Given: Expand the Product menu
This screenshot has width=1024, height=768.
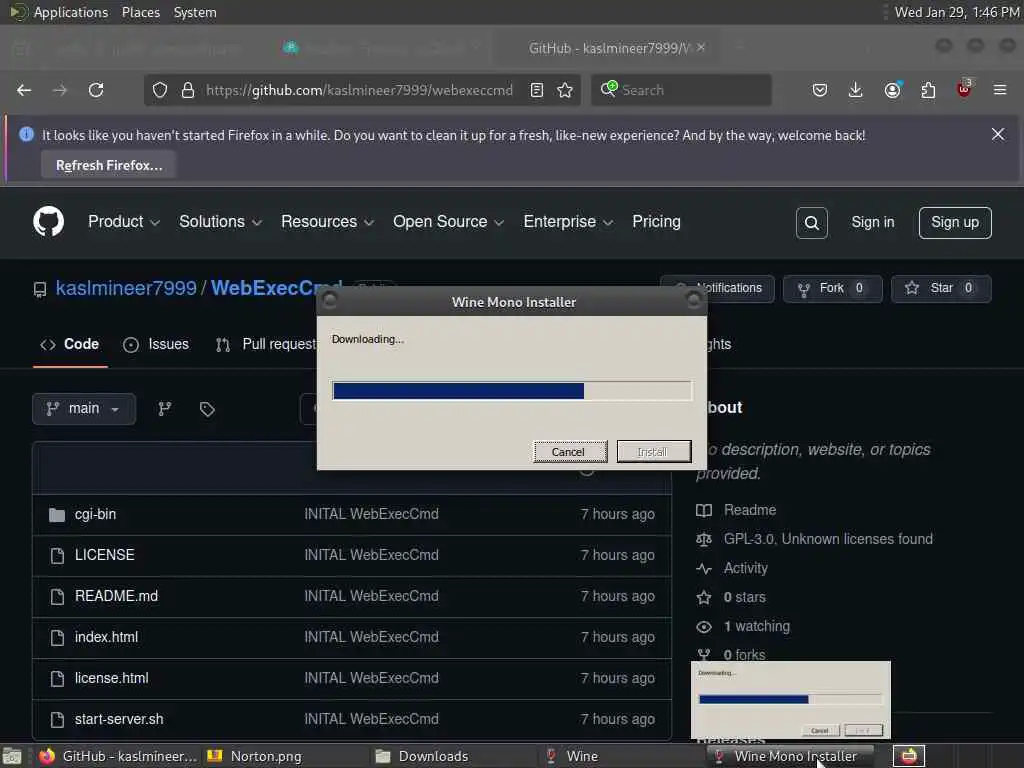Looking at the screenshot, I should point(123,222).
